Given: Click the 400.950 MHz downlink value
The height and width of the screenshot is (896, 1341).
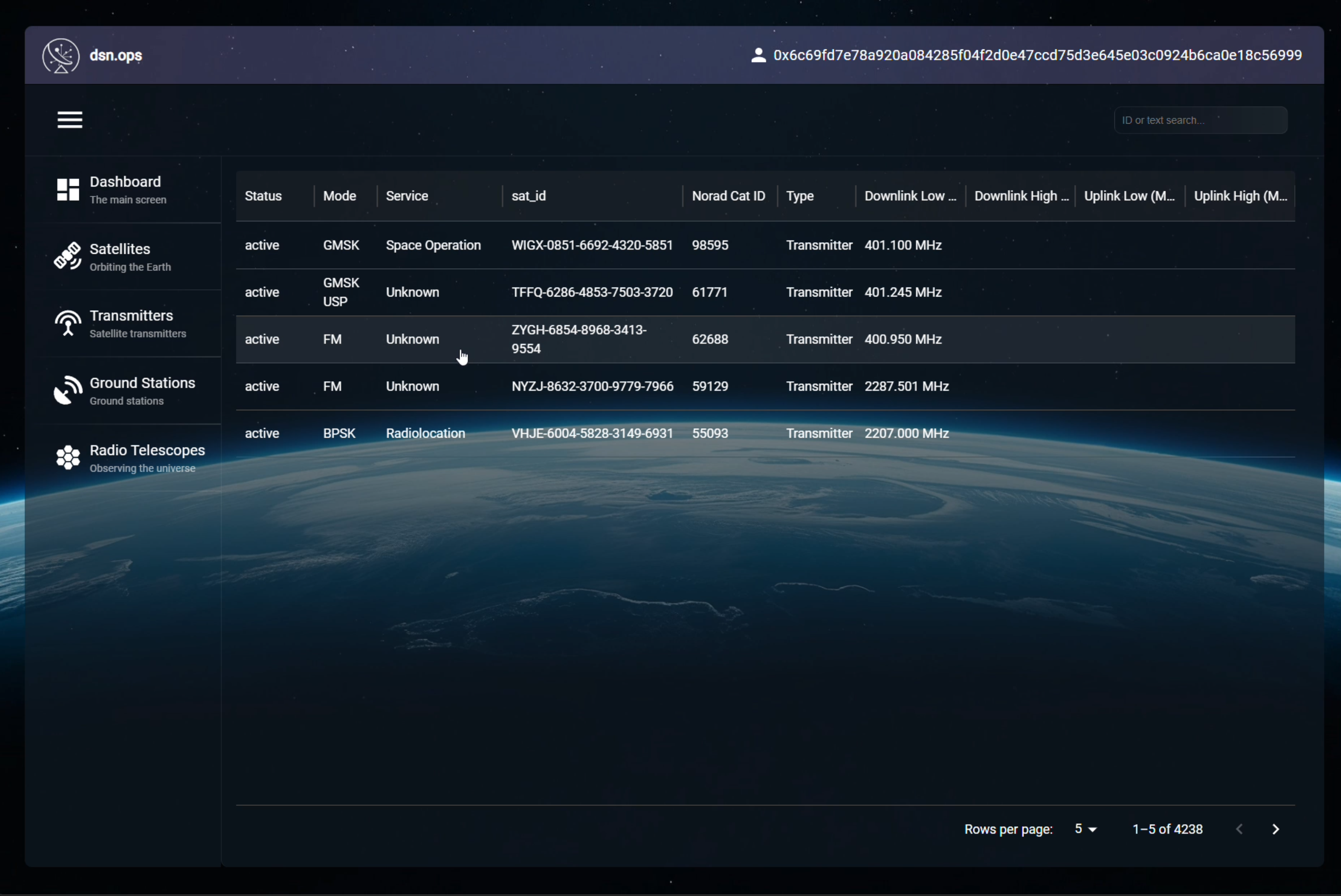Looking at the screenshot, I should (x=902, y=339).
